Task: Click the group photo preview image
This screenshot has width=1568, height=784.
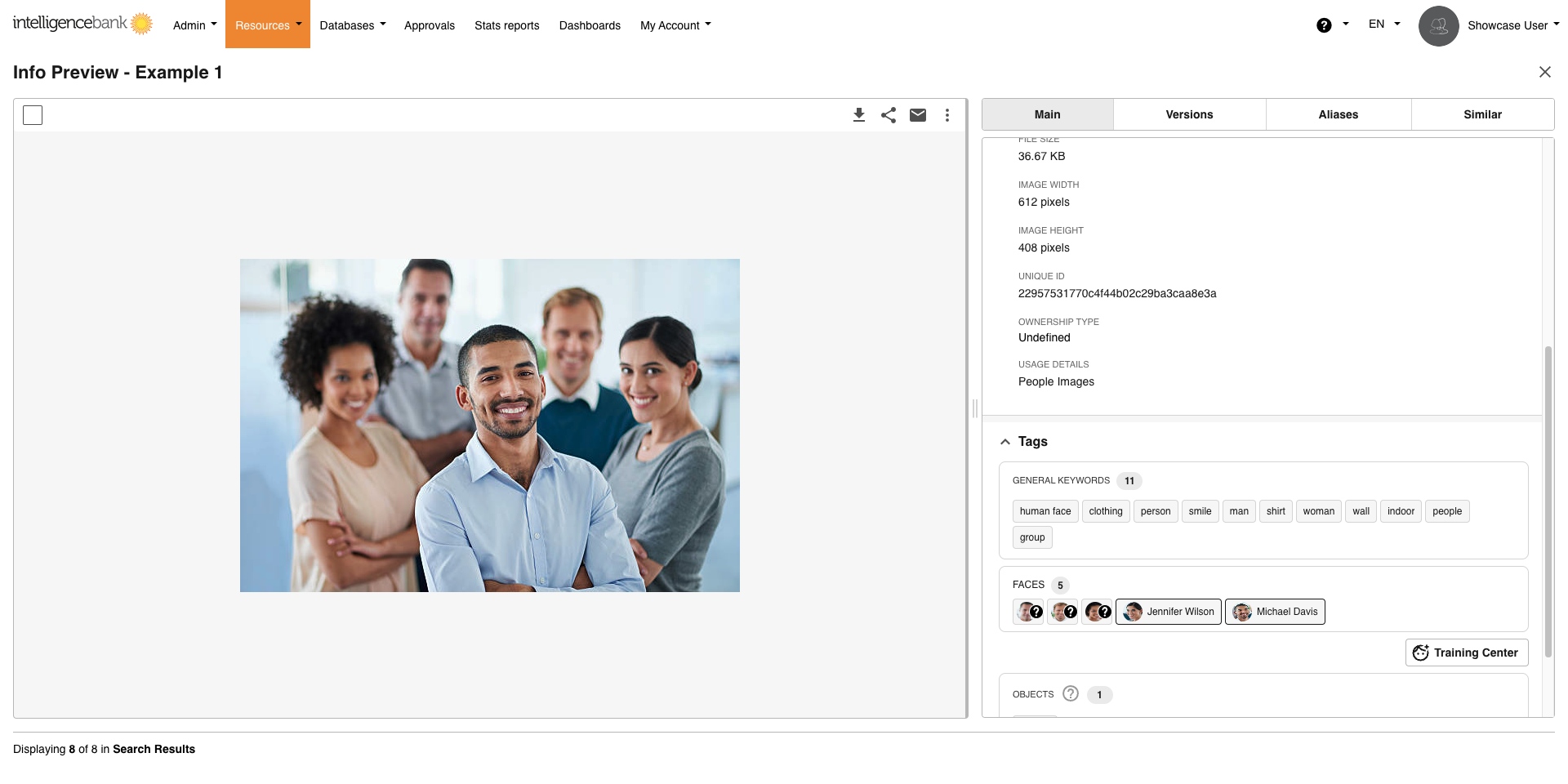Action: coord(489,425)
